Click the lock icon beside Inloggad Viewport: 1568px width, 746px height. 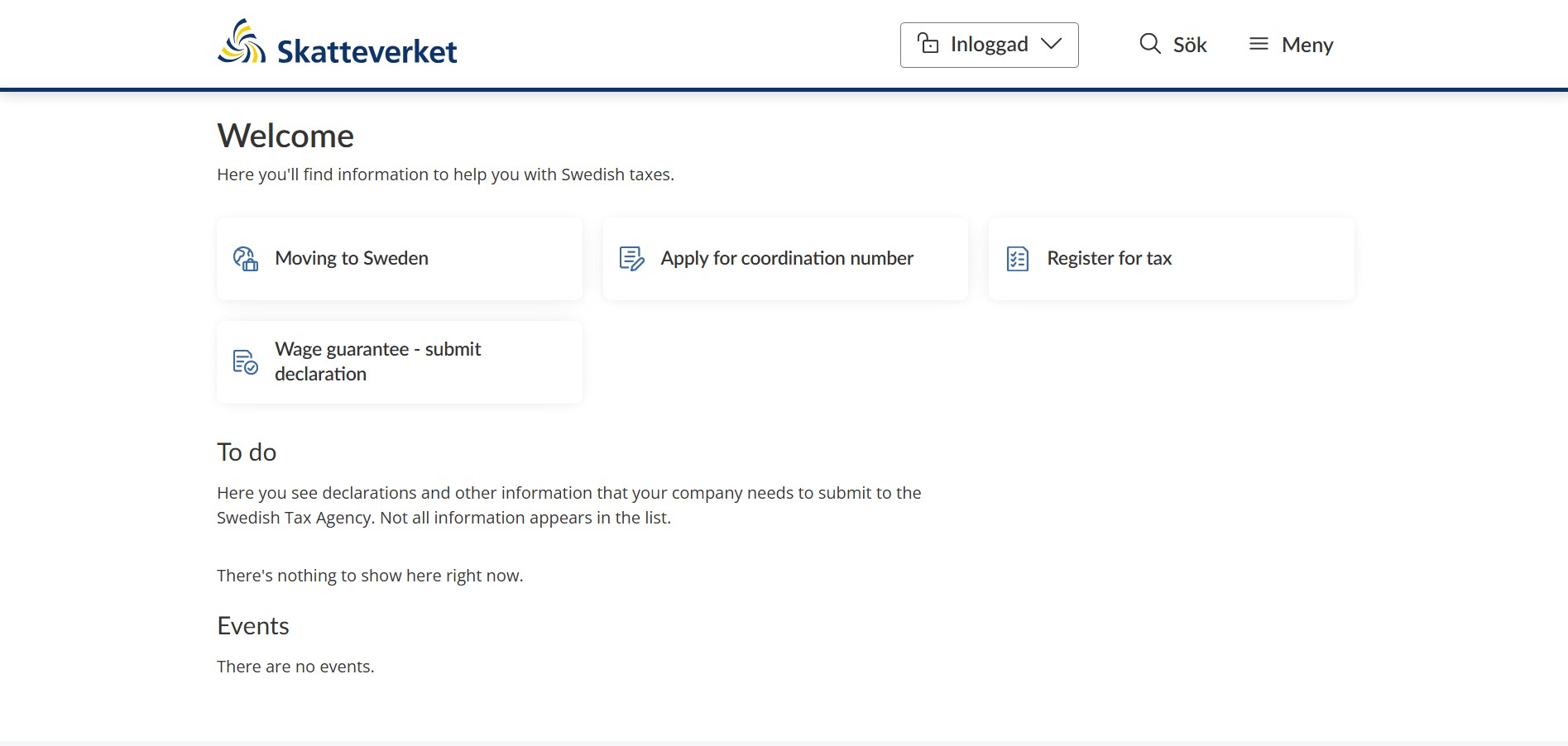pyautogui.click(x=928, y=43)
